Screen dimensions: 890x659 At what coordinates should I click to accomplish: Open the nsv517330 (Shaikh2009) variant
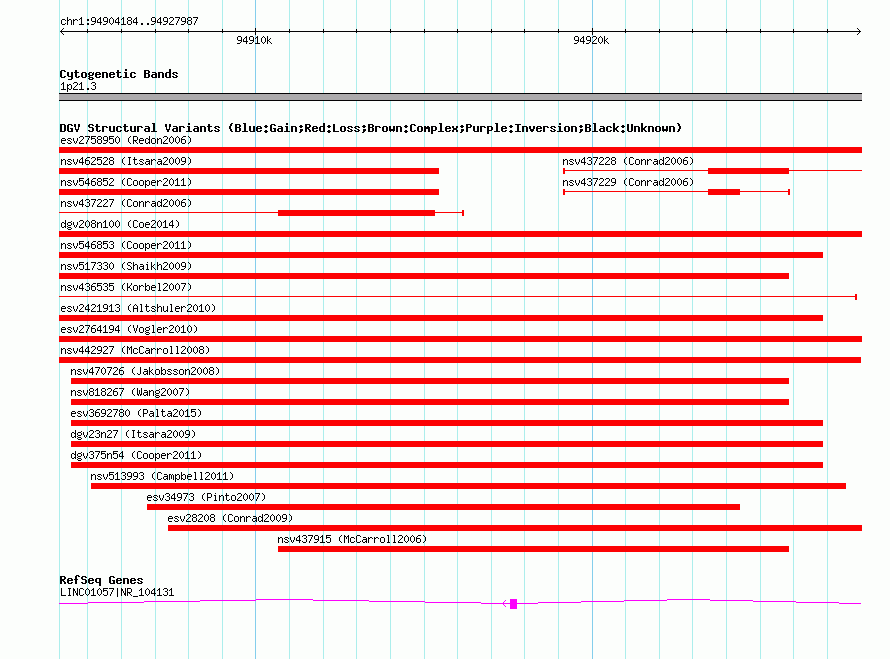[424, 276]
